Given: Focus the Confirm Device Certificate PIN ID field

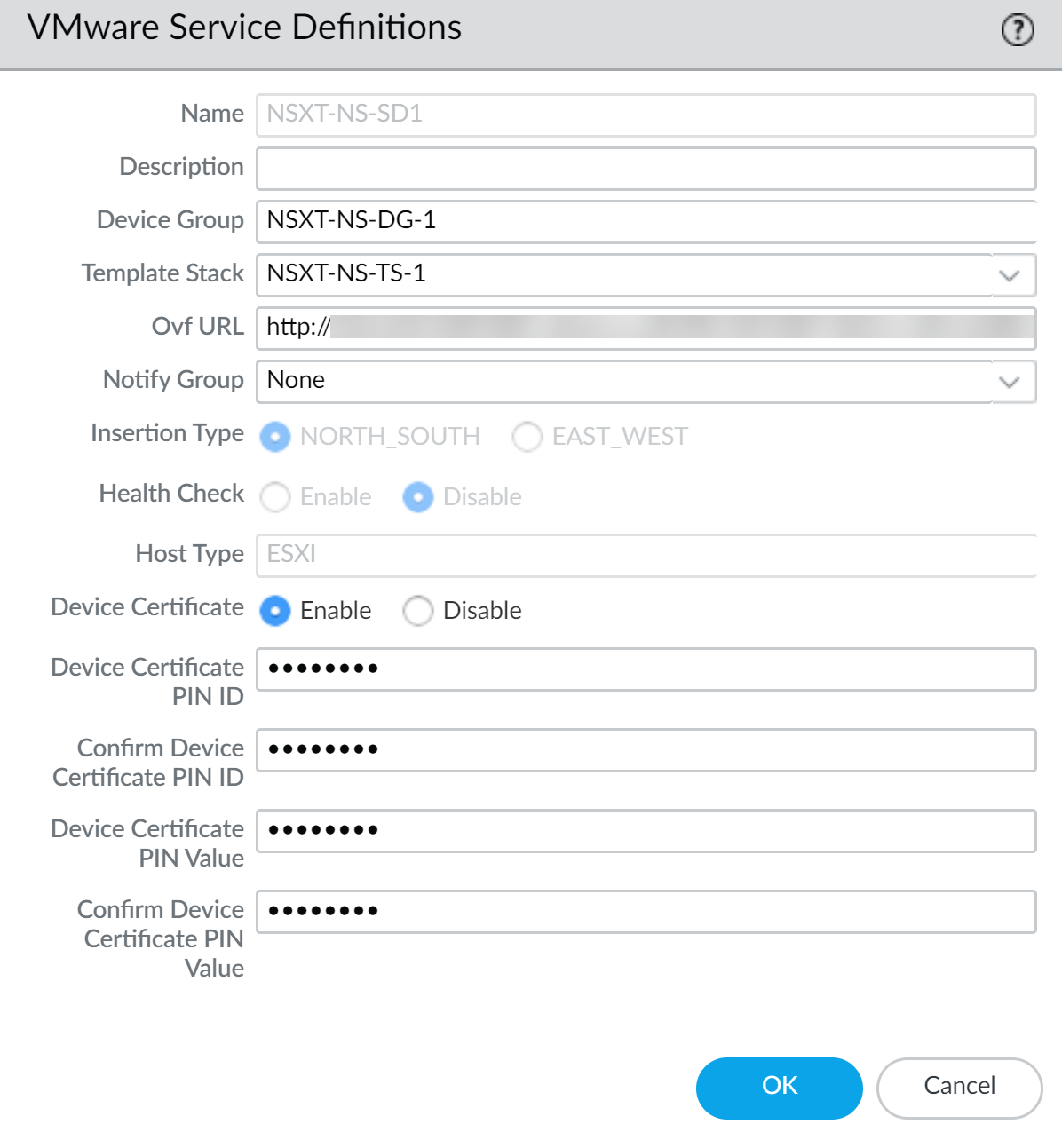Looking at the screenshot, I should (x=646, y=750).
